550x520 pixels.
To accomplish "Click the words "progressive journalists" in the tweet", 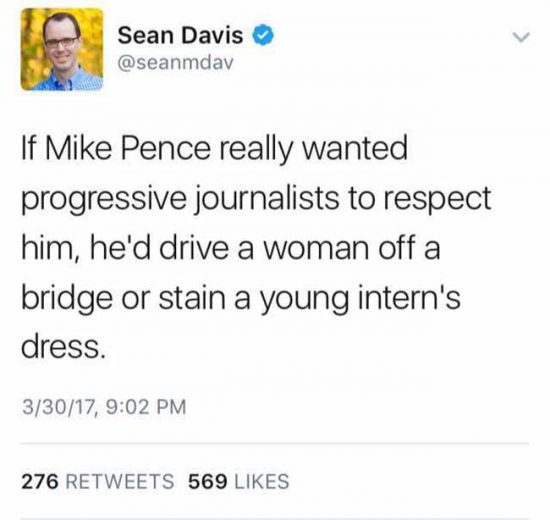I will point(180,200).
